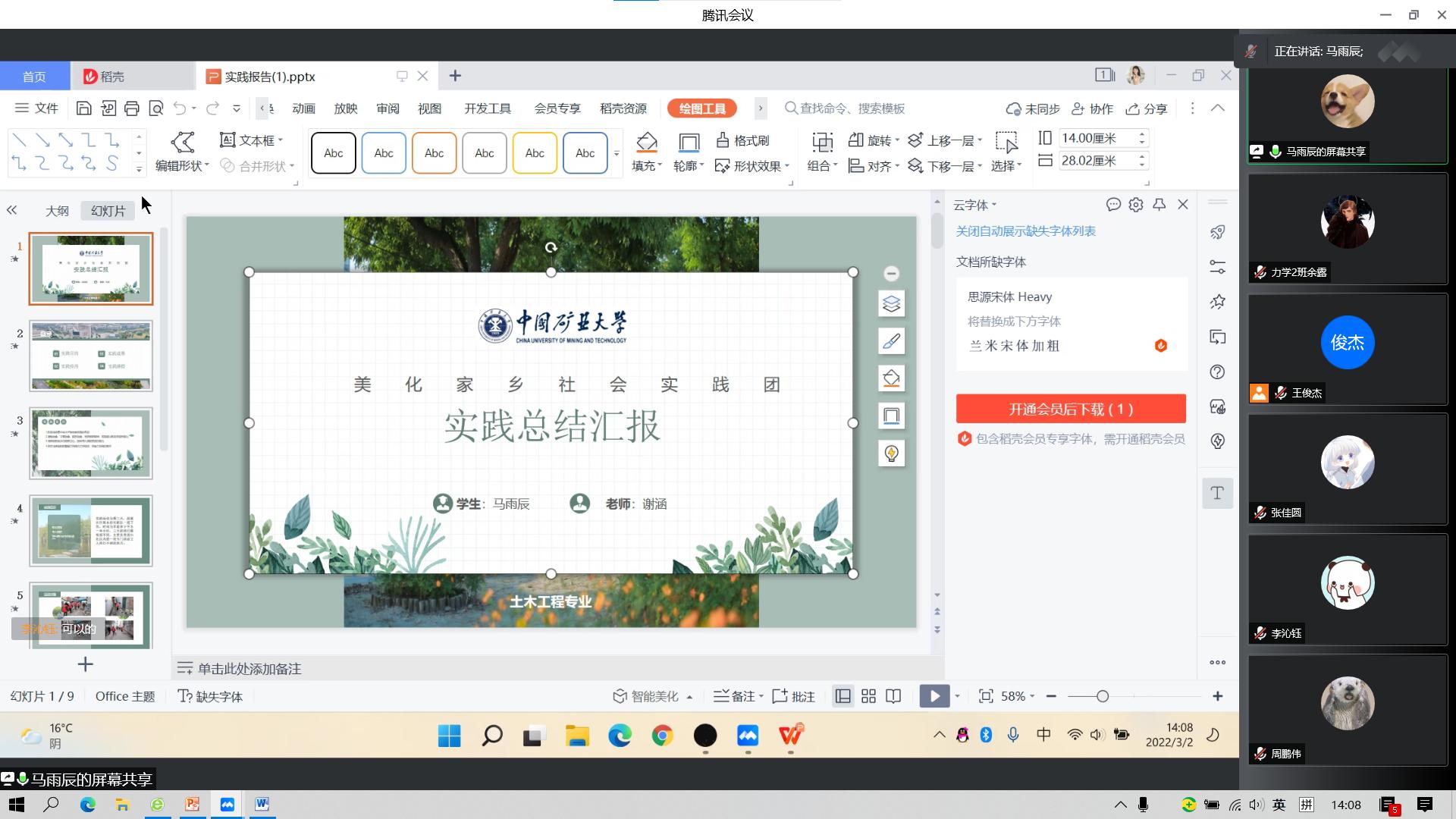The width and height of the screenshot is (1456, 819).
Task: Open the 云字体 cloud font dropdown
Action: pos(975,204)
